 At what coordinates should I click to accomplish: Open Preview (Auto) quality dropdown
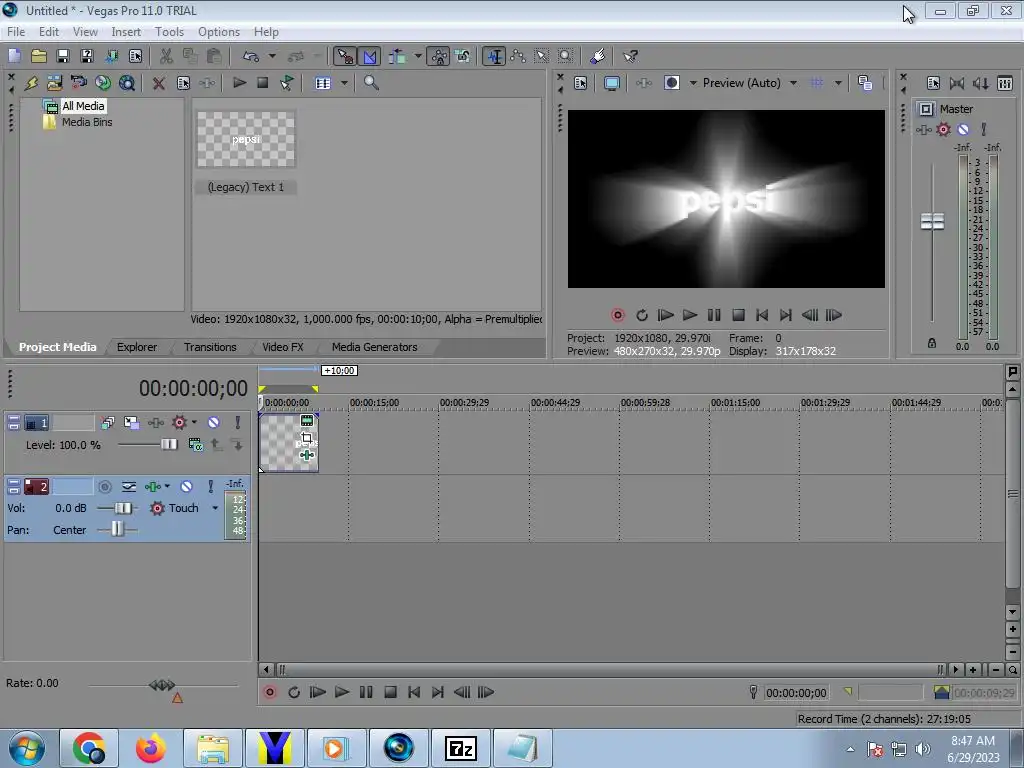(793, 83)
